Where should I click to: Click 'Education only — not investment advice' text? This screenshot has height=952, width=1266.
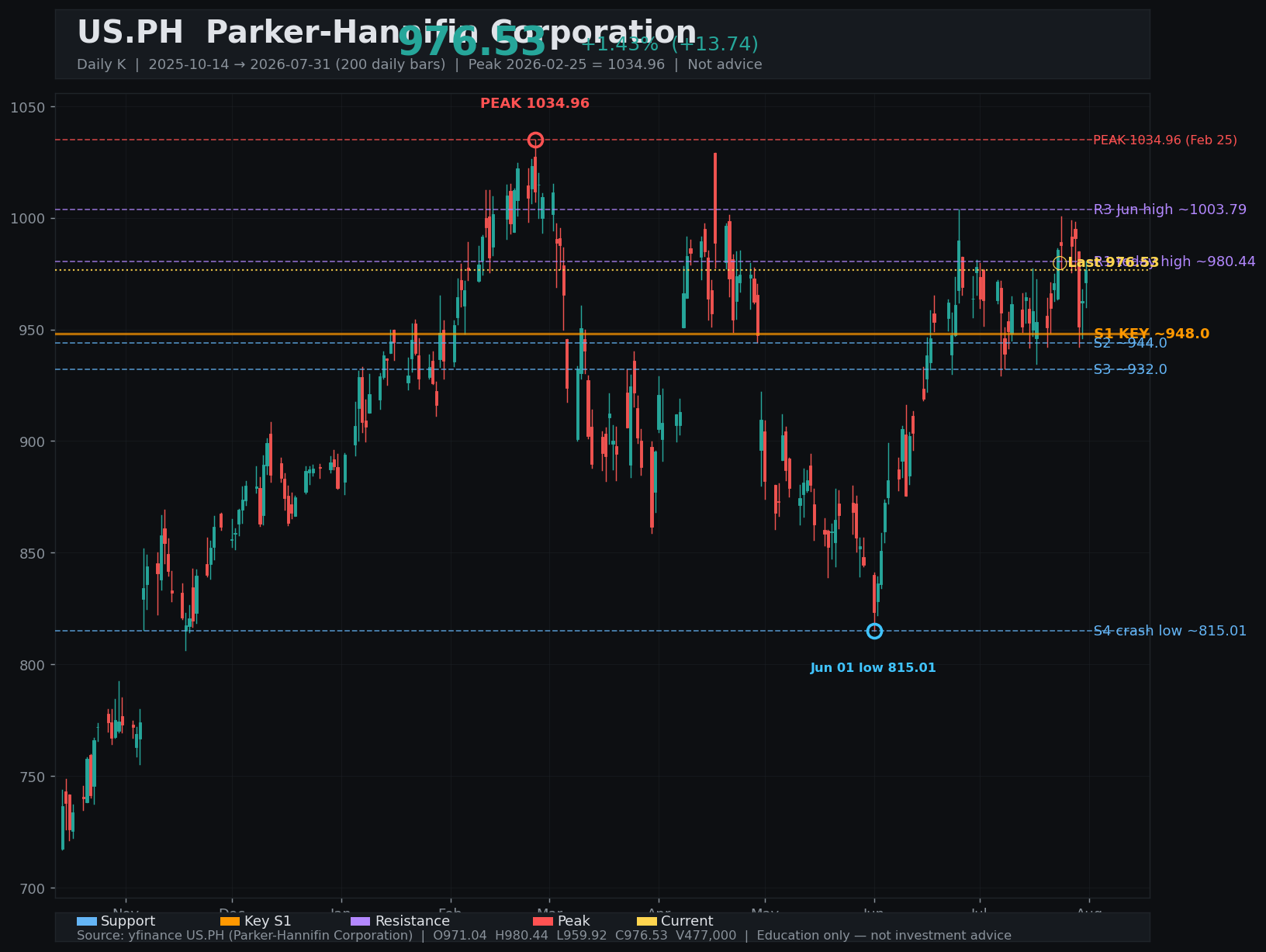tap(884, 936)
